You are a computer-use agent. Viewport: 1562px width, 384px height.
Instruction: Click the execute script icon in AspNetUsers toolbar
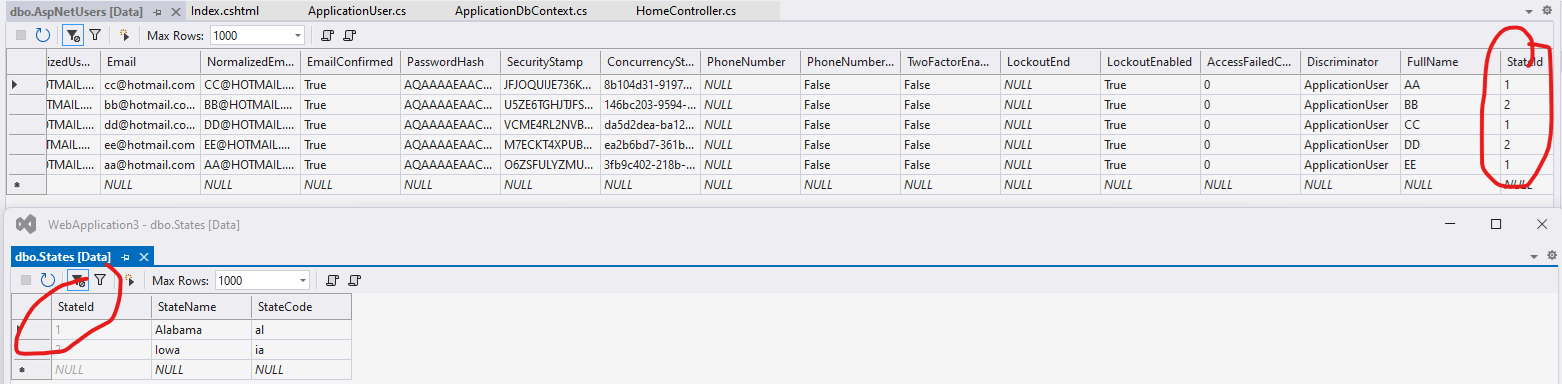(x=124, y=35)
